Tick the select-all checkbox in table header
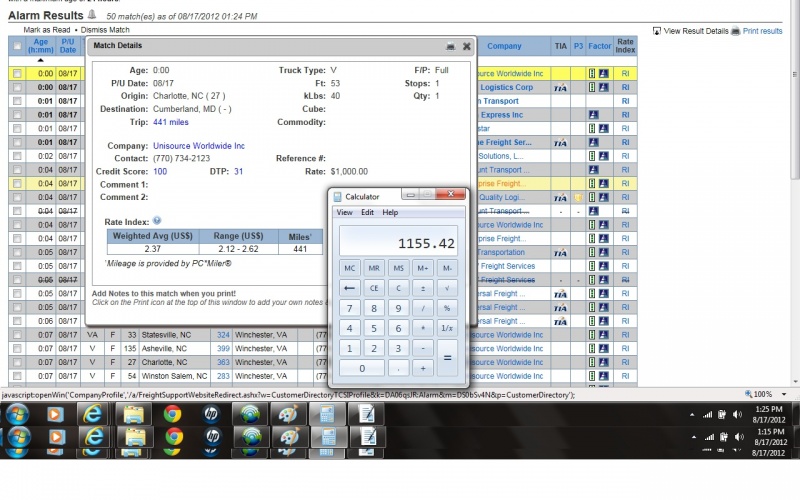Viewport: 800px width, 500px height. pos(17,46)
